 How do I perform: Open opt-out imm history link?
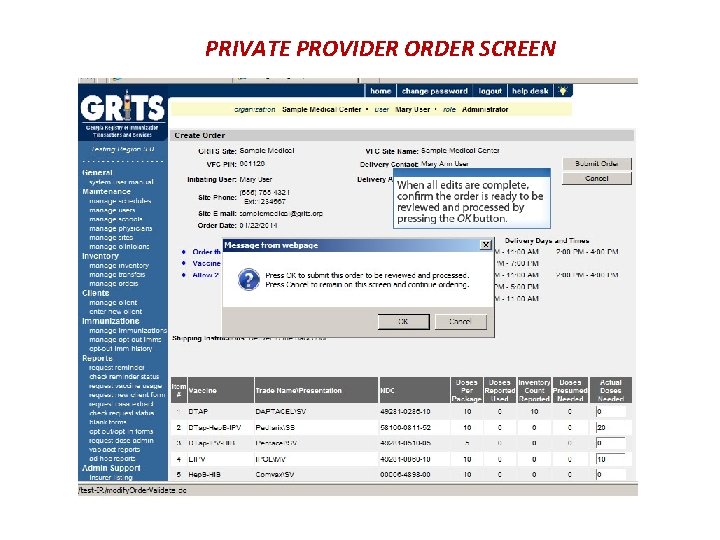120,349
